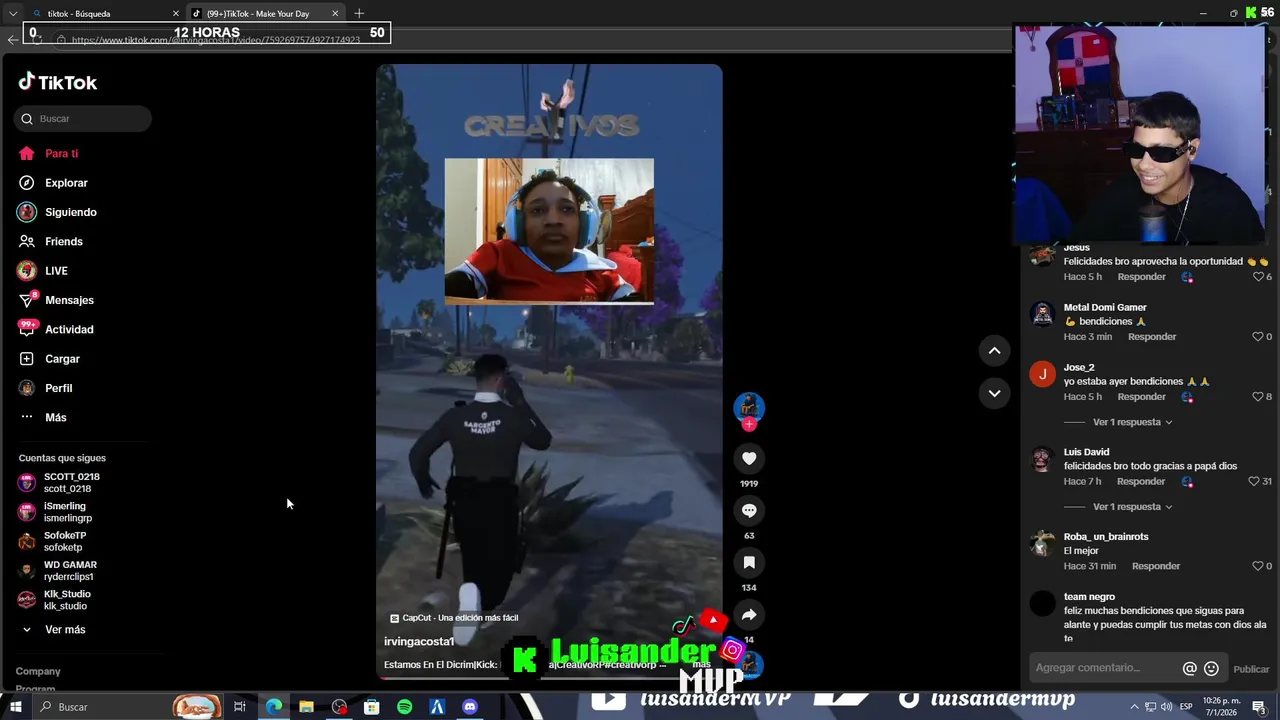Insert a mention with the @ icon
The image size is (1280, 720).
point(1189,669)
